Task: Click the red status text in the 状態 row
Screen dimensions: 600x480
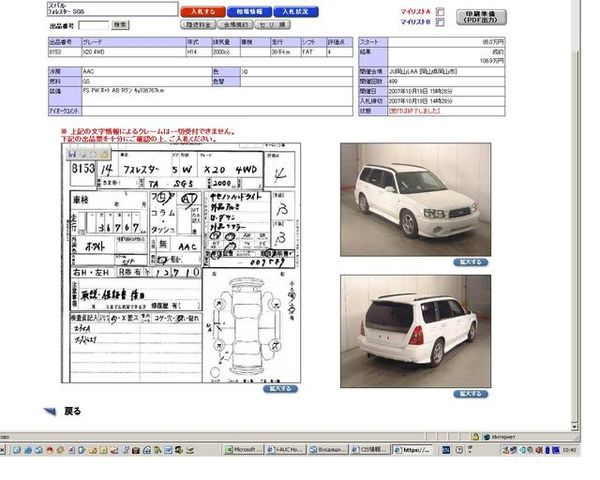Action: (x=414, y=111)
